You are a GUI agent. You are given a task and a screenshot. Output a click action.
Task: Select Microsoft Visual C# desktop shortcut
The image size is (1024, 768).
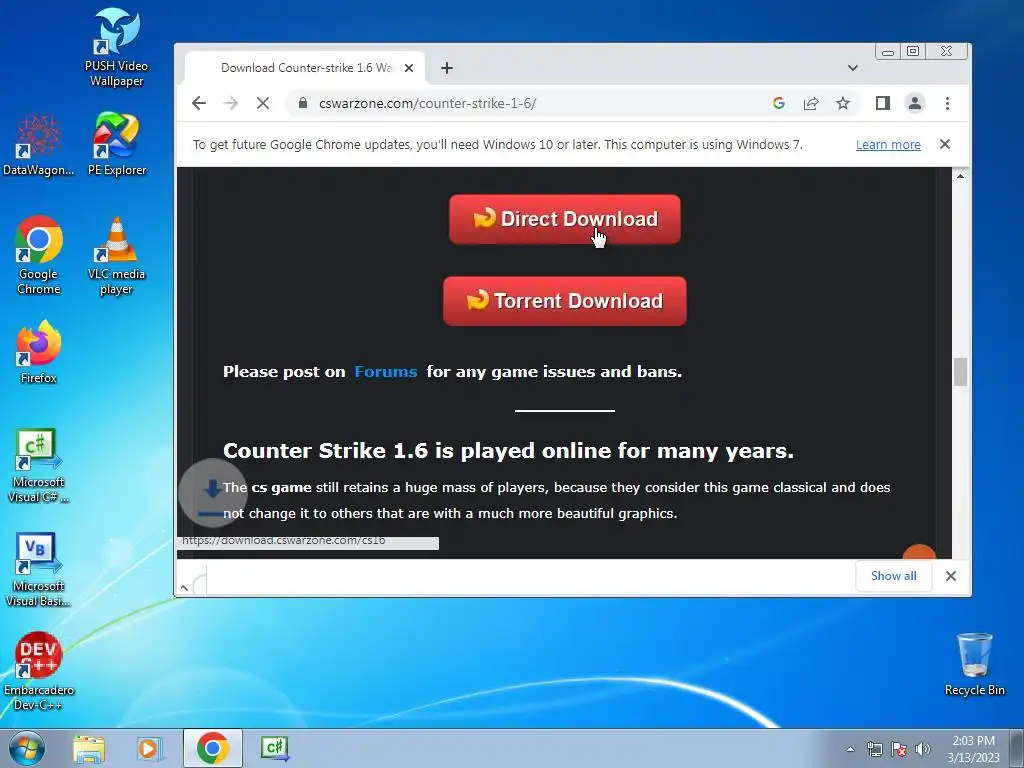[39, 465]
